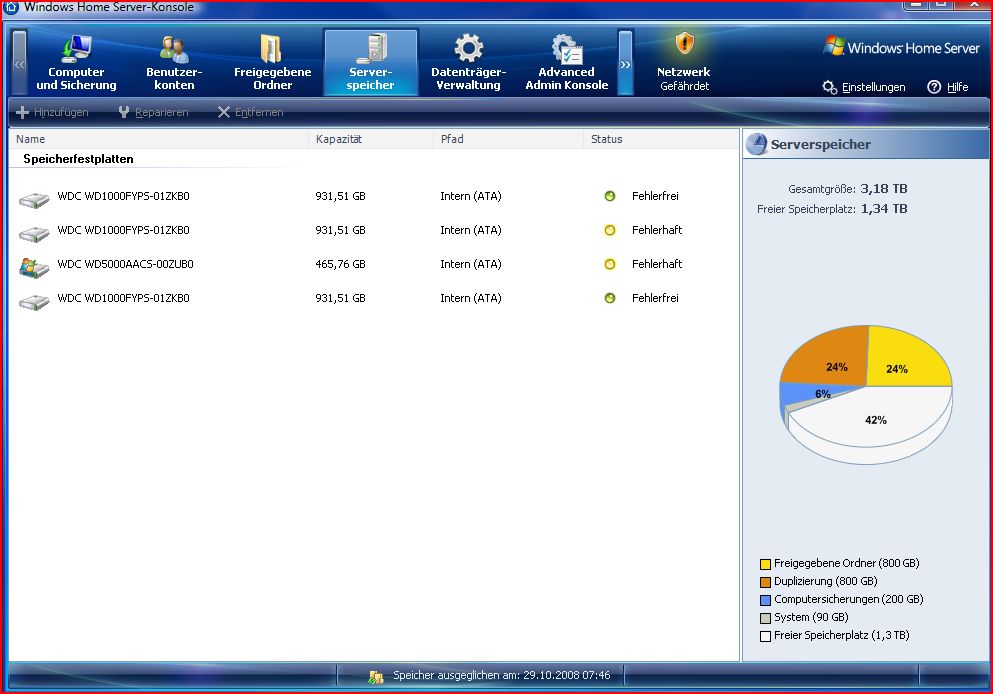Click the Reparieren toolbar button
This screenshot has width=993, height=694.
153,112
